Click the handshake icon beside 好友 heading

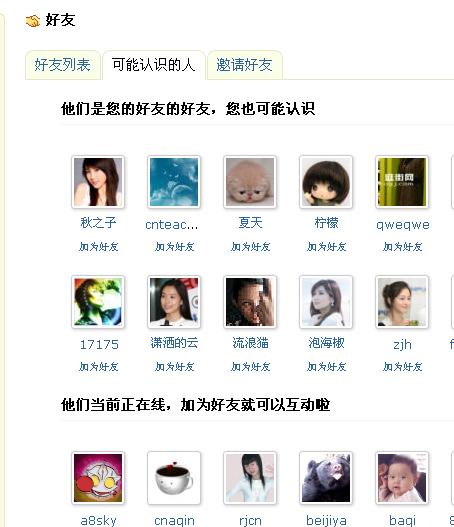tap(33, 21)
